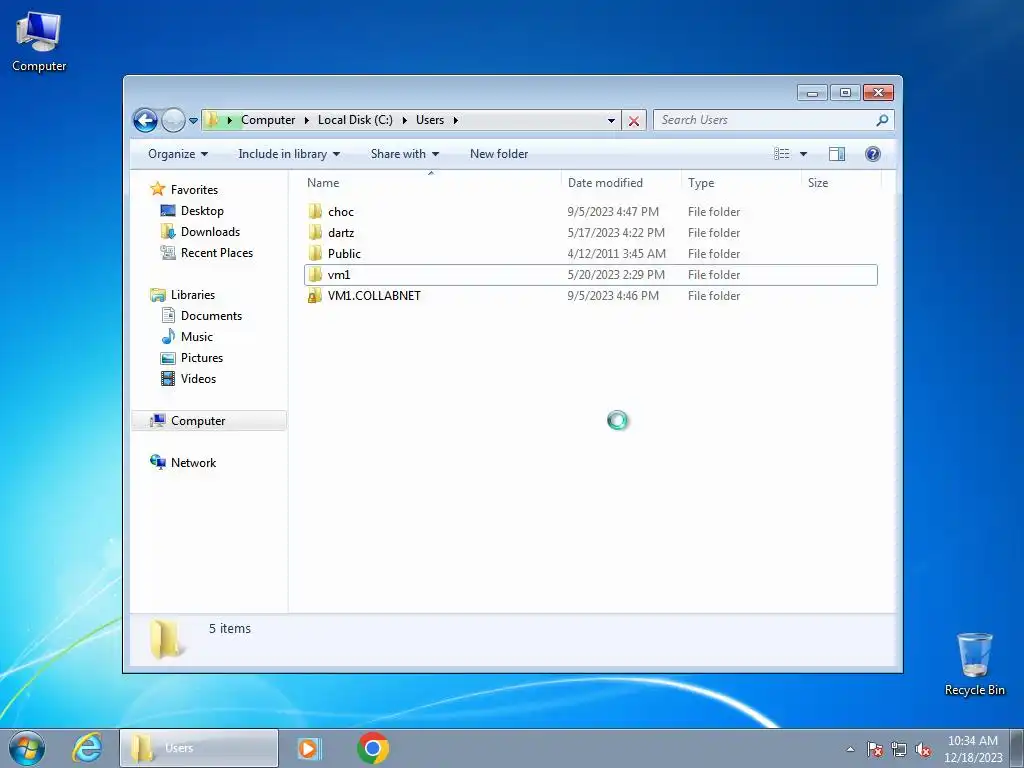Select the Public folder
This screenshot has width=1024, height=768.
click(x=591, y=253)
